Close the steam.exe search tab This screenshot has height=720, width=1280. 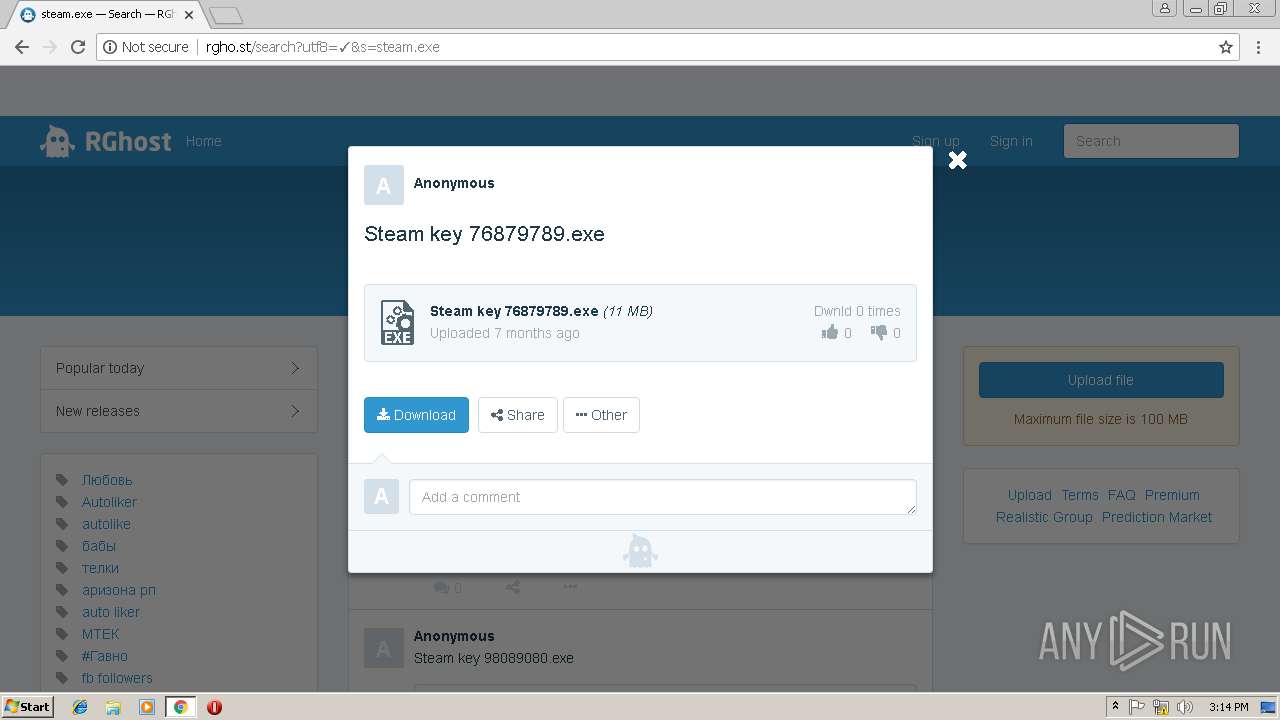[x=189, y=15]
